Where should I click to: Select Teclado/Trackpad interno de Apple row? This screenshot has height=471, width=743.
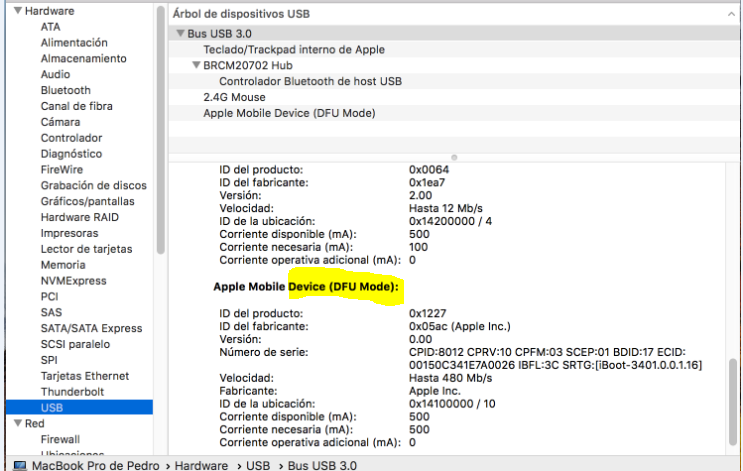pyautogui.click(x=454, y=49)
